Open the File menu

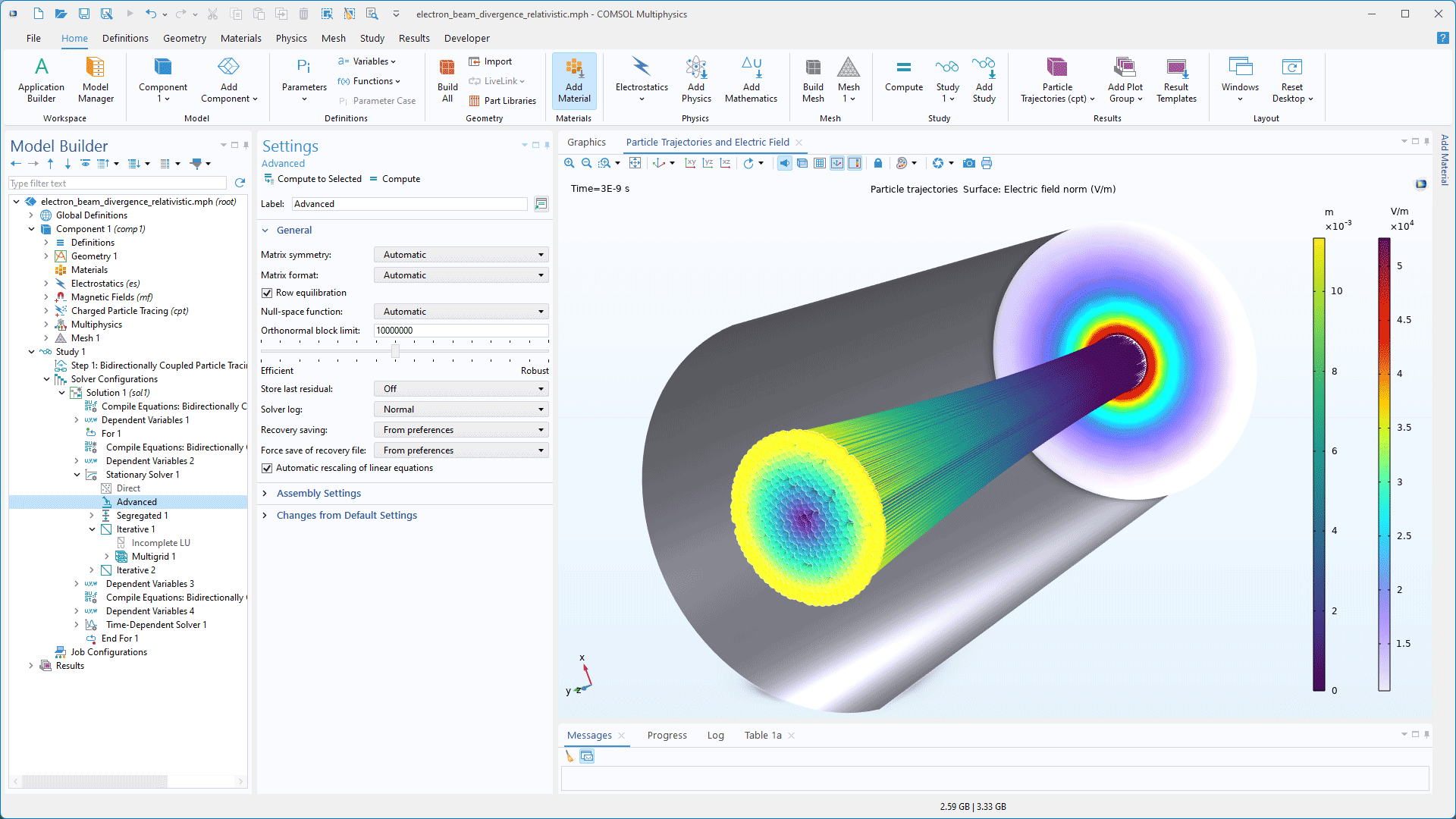coord(33,38)
